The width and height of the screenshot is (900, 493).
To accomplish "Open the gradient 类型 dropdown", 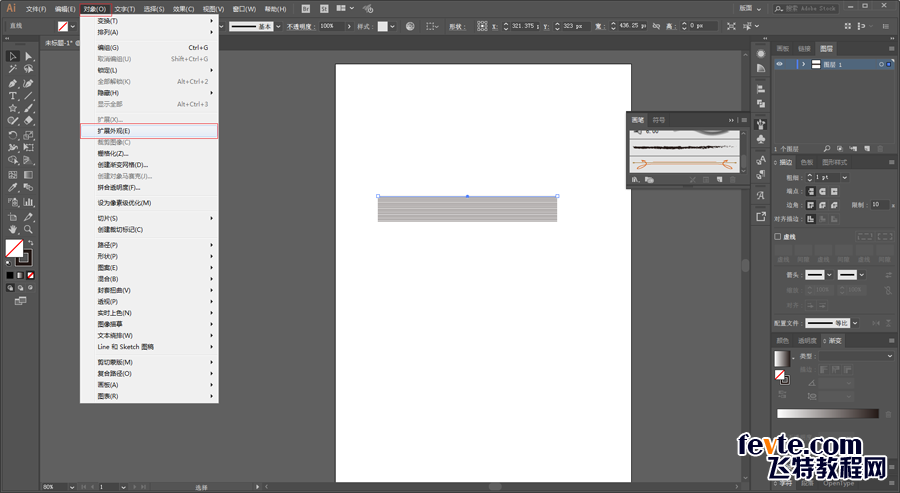I will pos(856,356).
